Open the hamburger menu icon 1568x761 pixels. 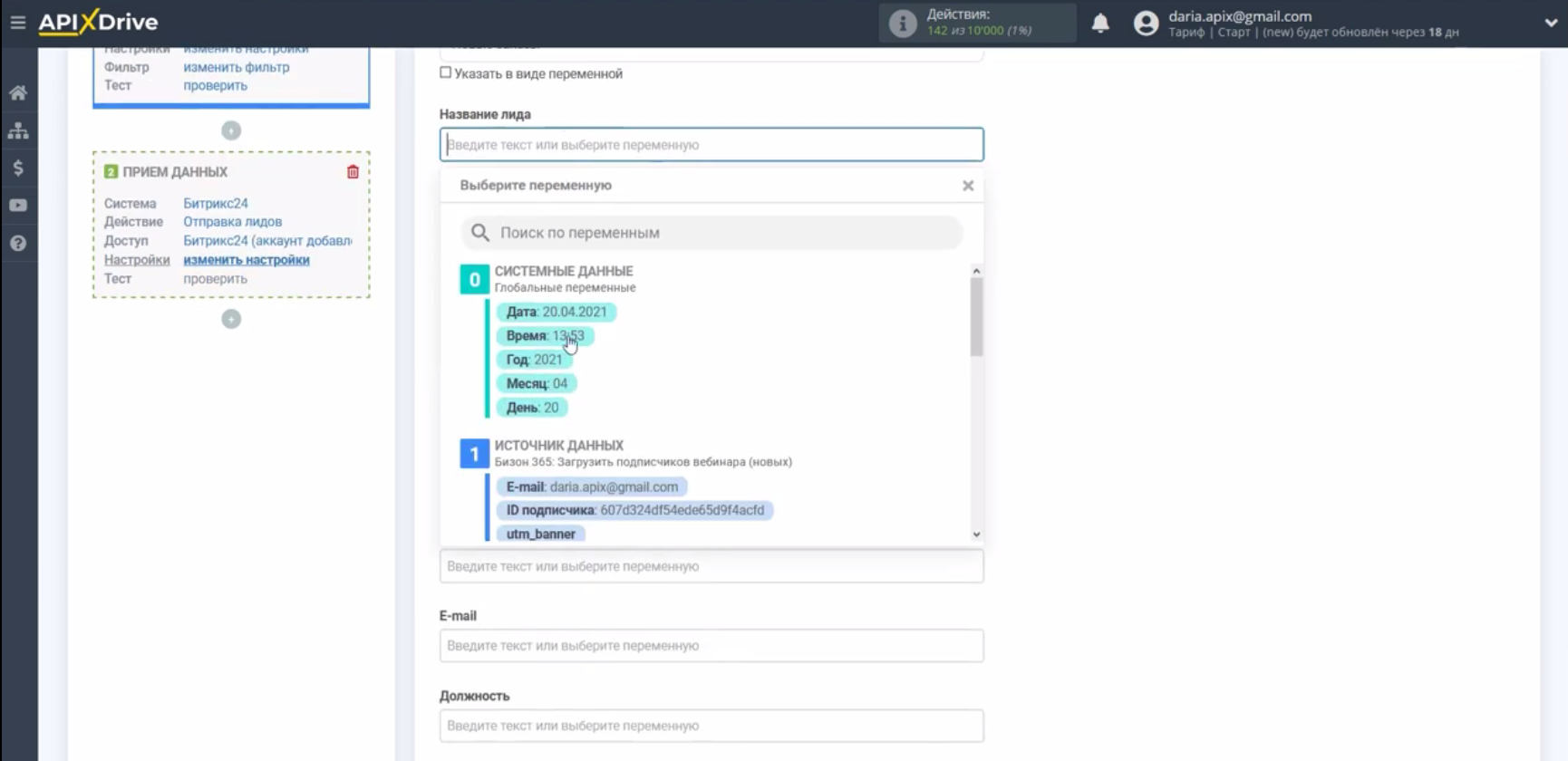(18, 22)
